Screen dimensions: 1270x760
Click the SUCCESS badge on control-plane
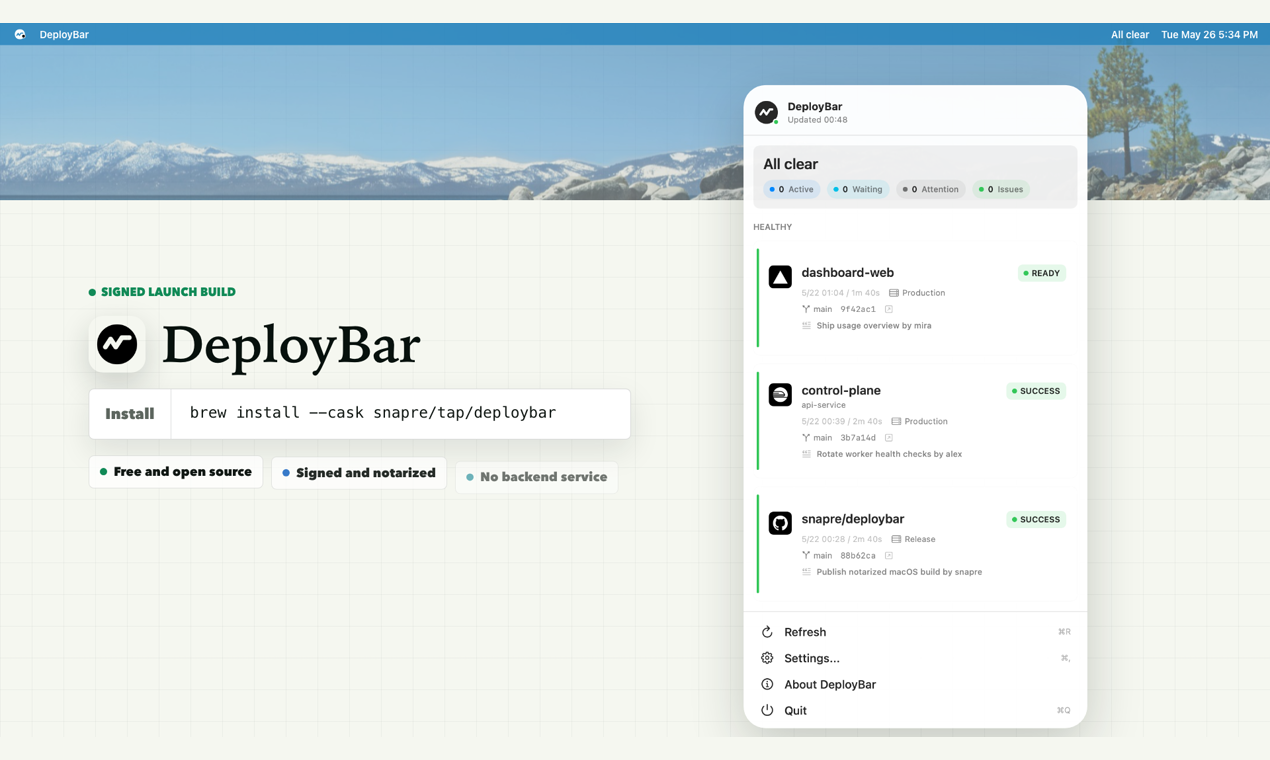click(1036, 391)
